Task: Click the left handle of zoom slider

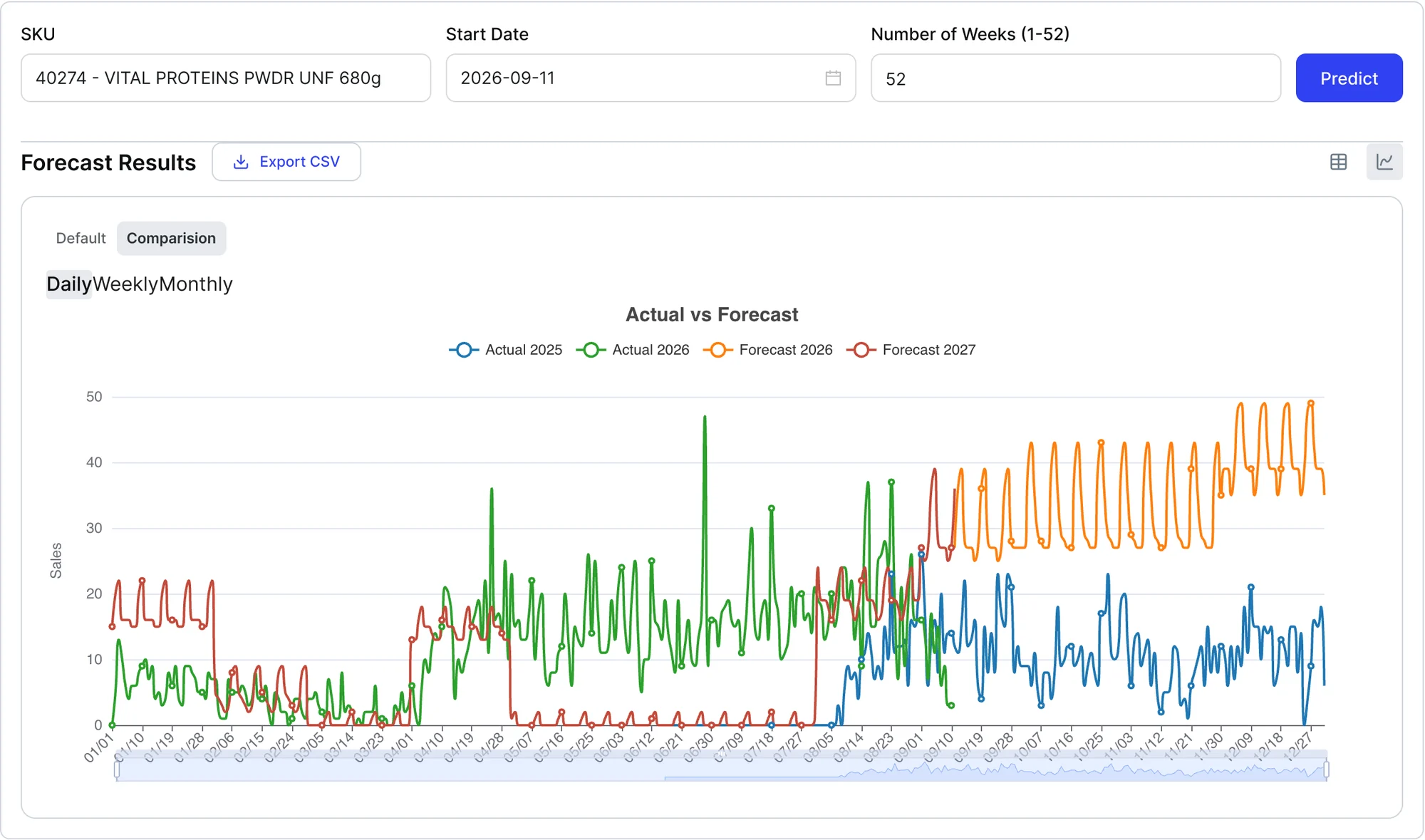Action: click(117, 769)
